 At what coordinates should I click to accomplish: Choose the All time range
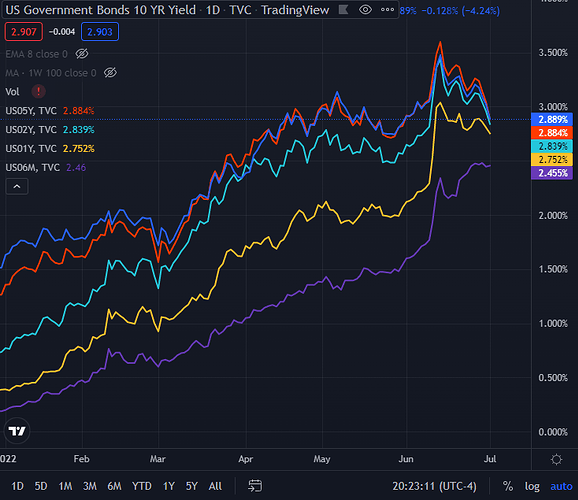click(x=215, y=486)
